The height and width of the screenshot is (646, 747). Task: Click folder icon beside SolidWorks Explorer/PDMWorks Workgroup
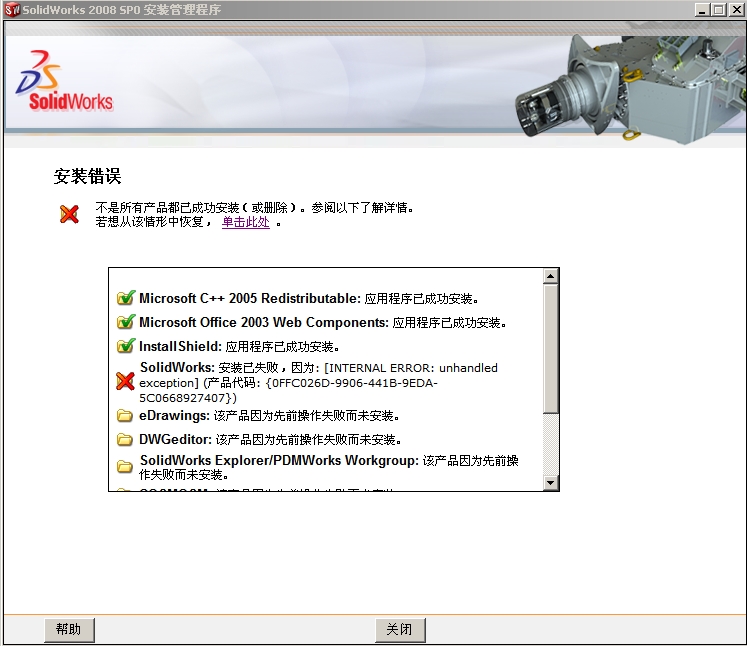[125, 466]
